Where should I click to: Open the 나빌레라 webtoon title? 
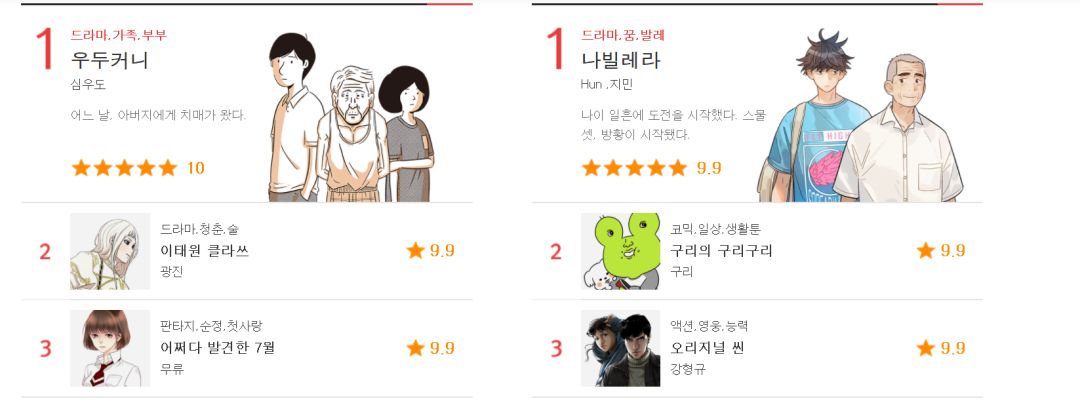[x=621, y=60]
